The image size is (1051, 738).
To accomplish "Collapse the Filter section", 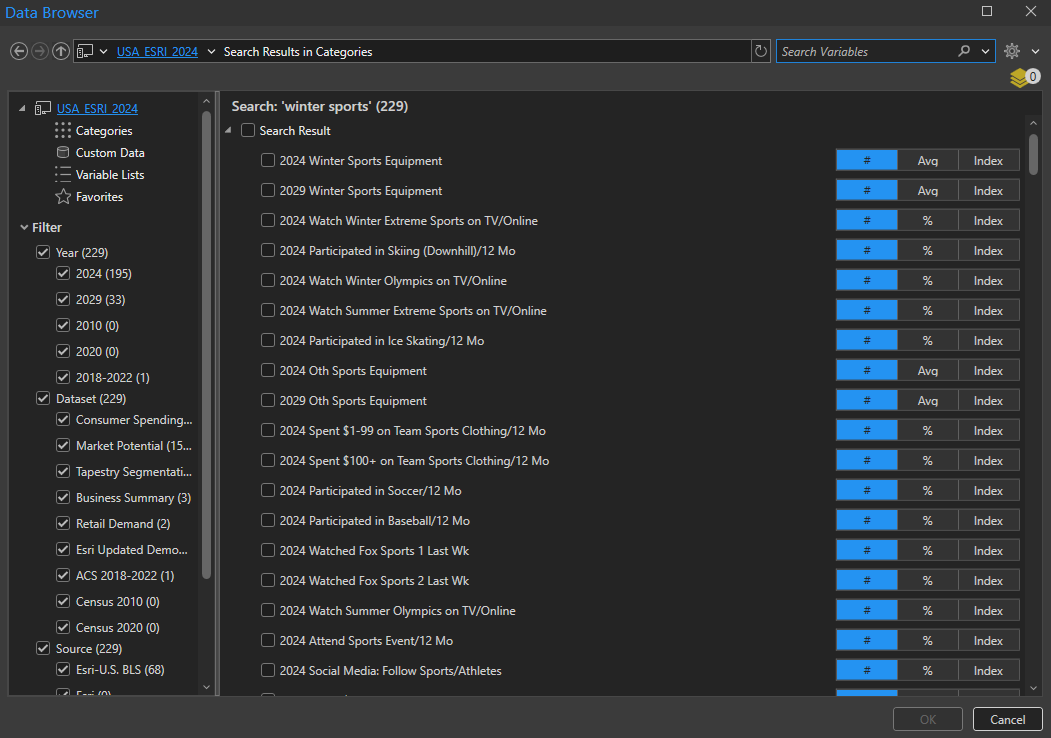I will (x=23, y=227).
